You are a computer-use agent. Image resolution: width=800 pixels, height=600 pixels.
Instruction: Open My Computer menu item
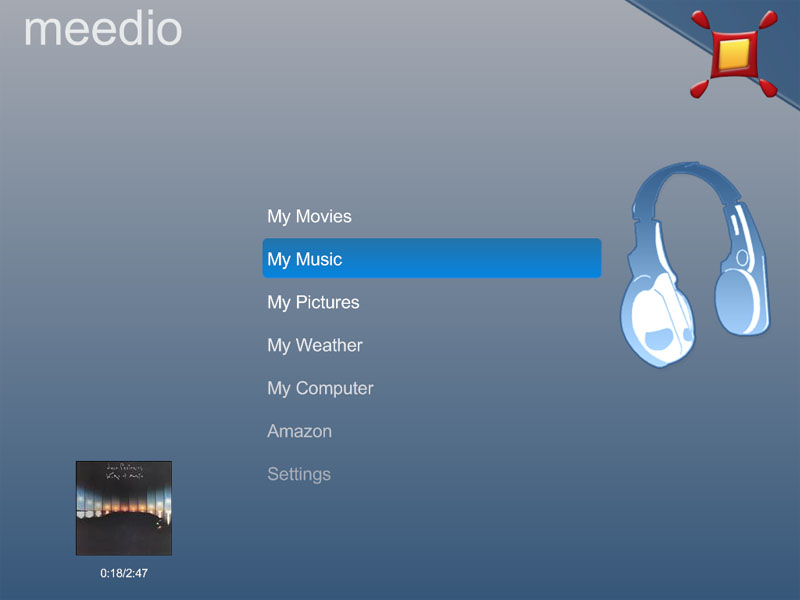(x=320, y=388)
